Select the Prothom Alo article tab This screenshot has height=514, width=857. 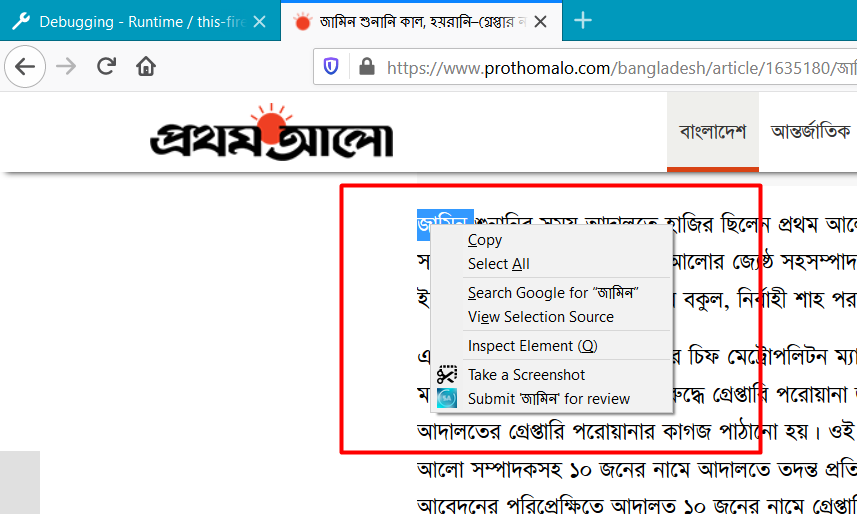[421, 21]
